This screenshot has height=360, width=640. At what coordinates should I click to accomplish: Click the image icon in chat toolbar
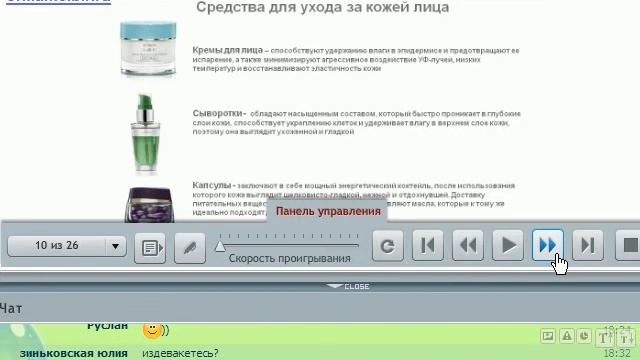point(548,336)
